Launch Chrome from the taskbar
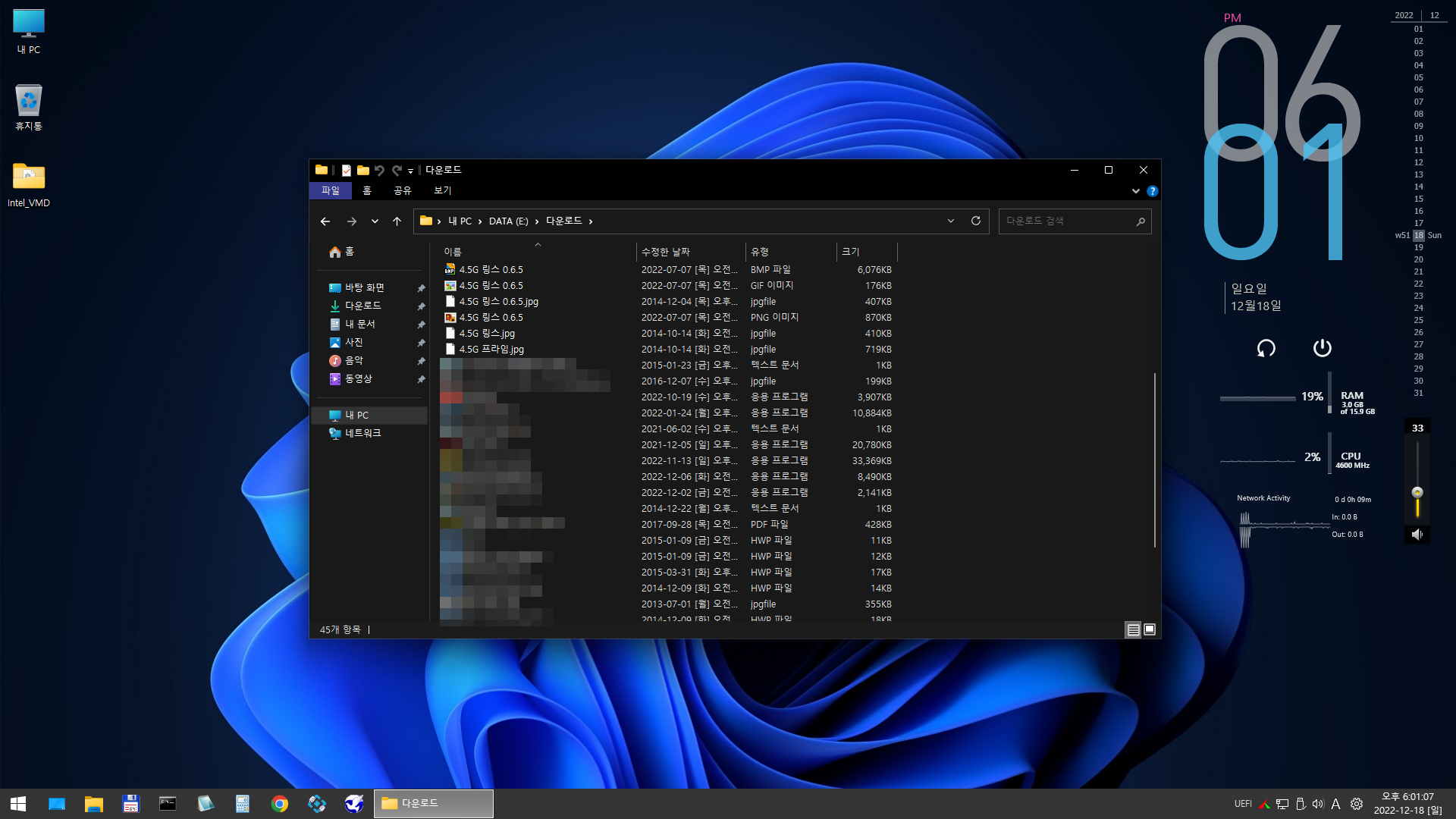This screenshot has width=1456, height=819. pos(280,804)
